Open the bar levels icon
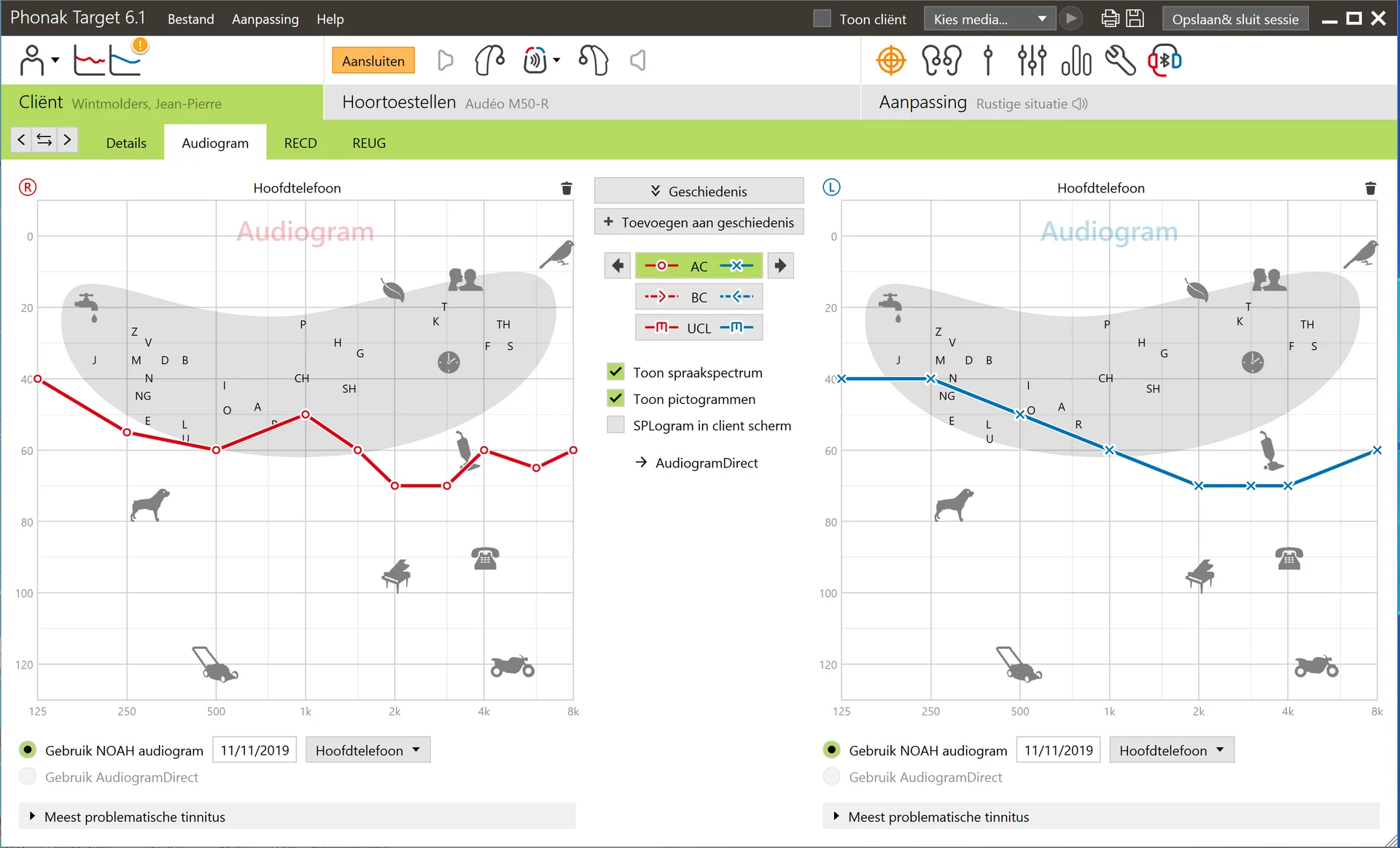 [x=1076, y=61]
